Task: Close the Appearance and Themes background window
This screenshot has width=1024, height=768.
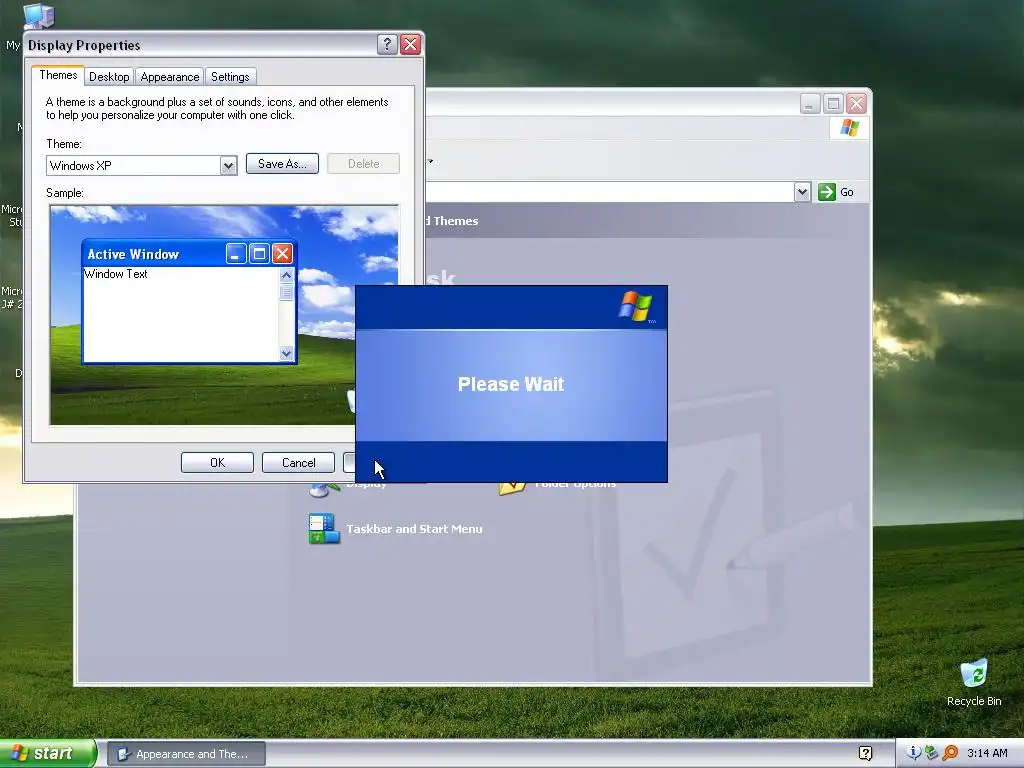Action: (856, 104)
